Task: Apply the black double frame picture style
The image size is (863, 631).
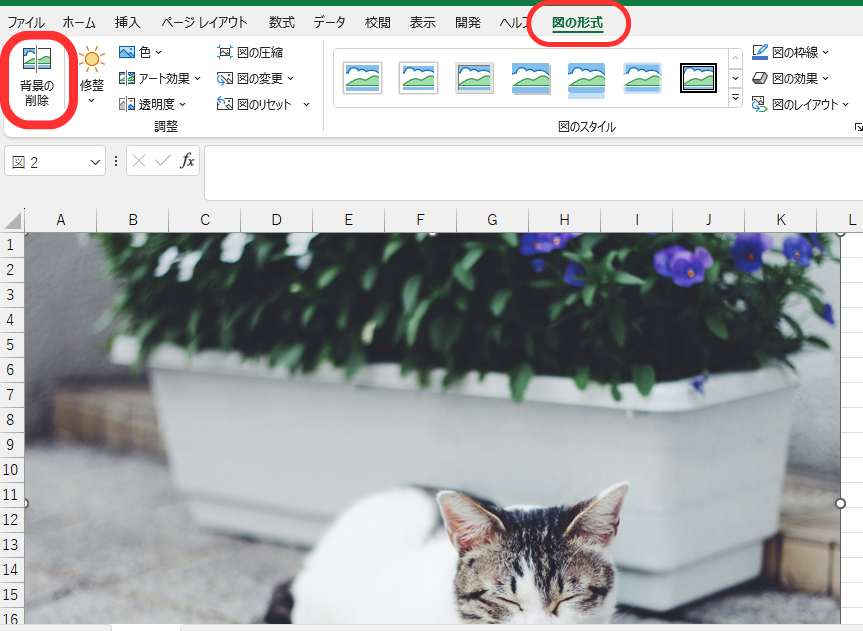Action: (698, 78)
